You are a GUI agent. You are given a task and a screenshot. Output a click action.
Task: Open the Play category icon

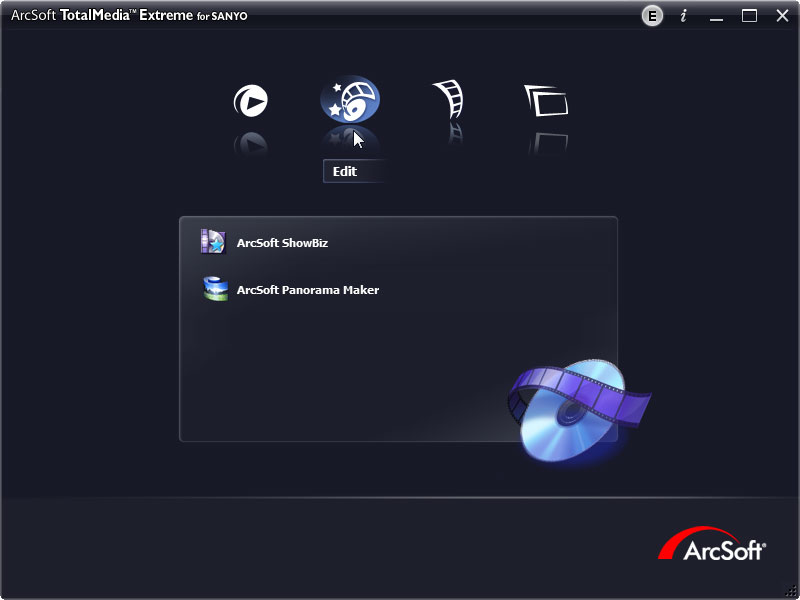(251, 101)
